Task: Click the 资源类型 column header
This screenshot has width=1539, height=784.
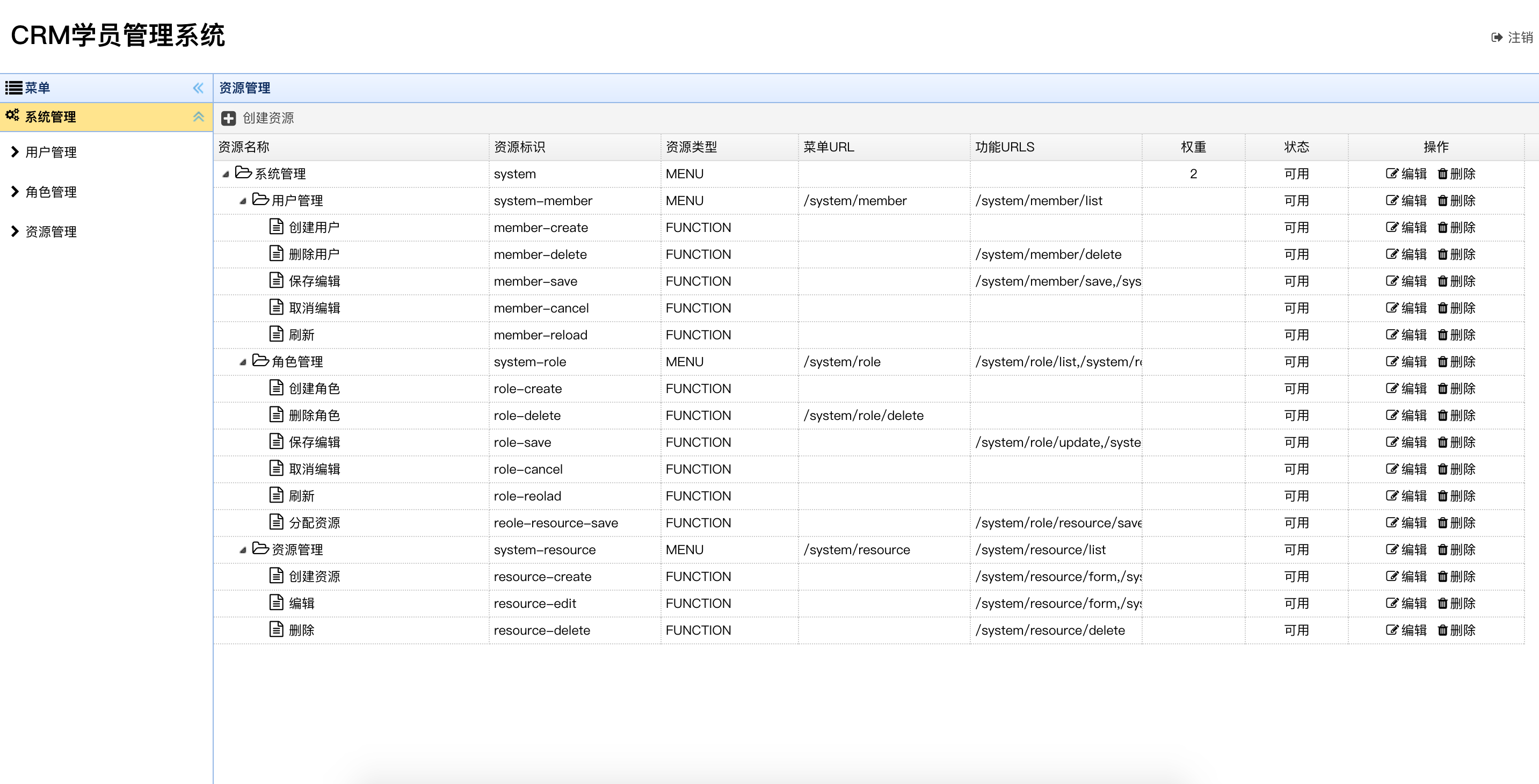Action: tap(729, 147)
